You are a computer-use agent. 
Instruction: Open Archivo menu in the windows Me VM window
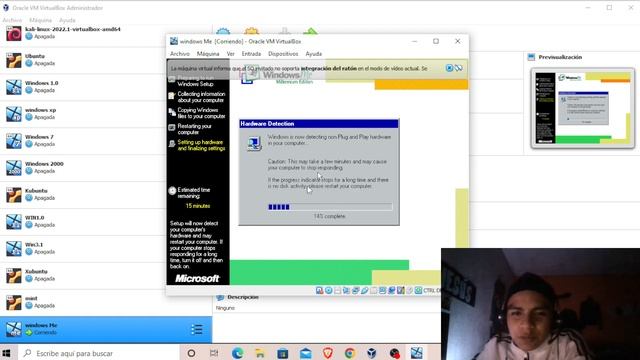coord(180,53)
